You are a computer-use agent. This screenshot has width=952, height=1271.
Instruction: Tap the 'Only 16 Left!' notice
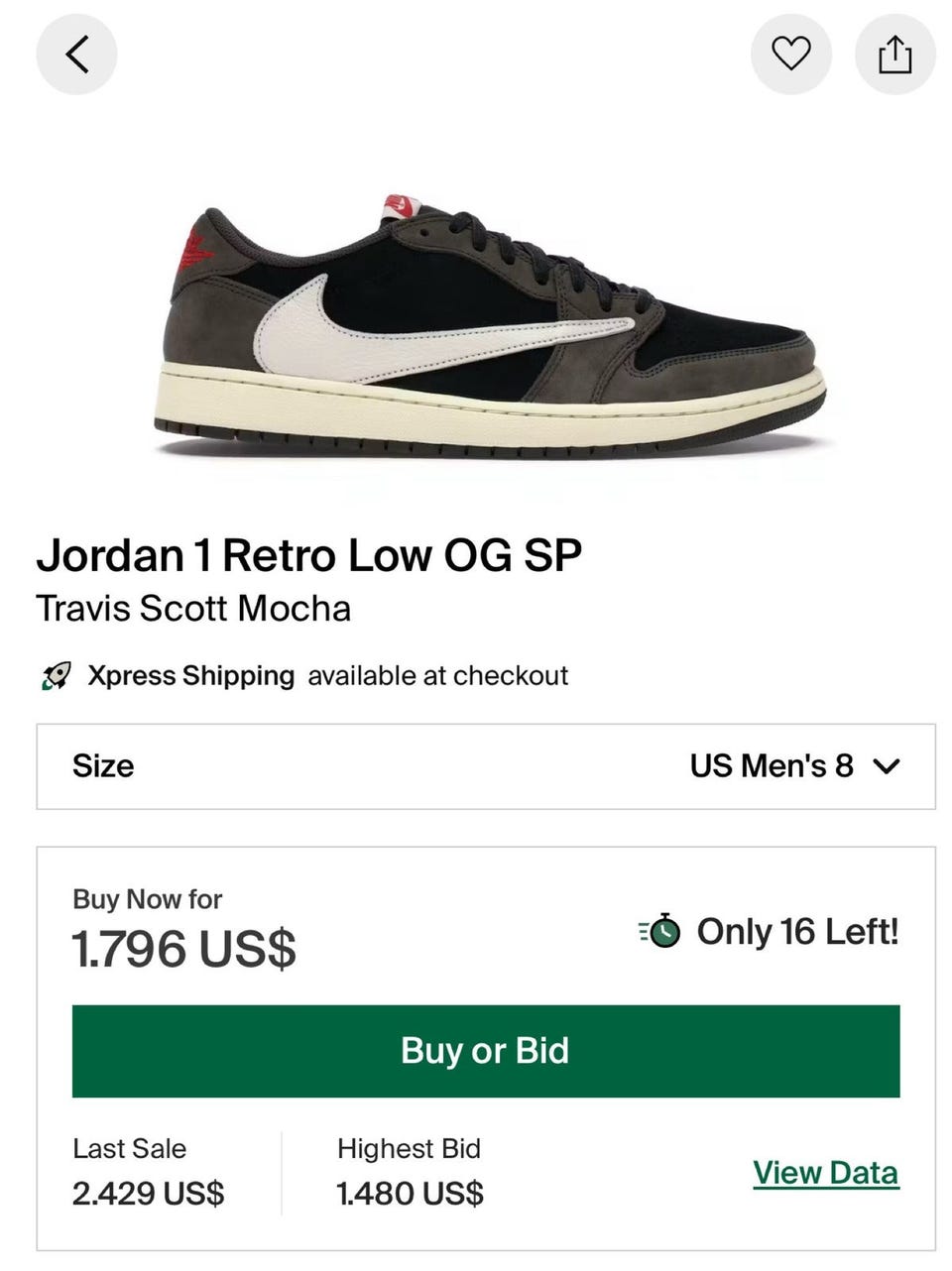[797, 932]
